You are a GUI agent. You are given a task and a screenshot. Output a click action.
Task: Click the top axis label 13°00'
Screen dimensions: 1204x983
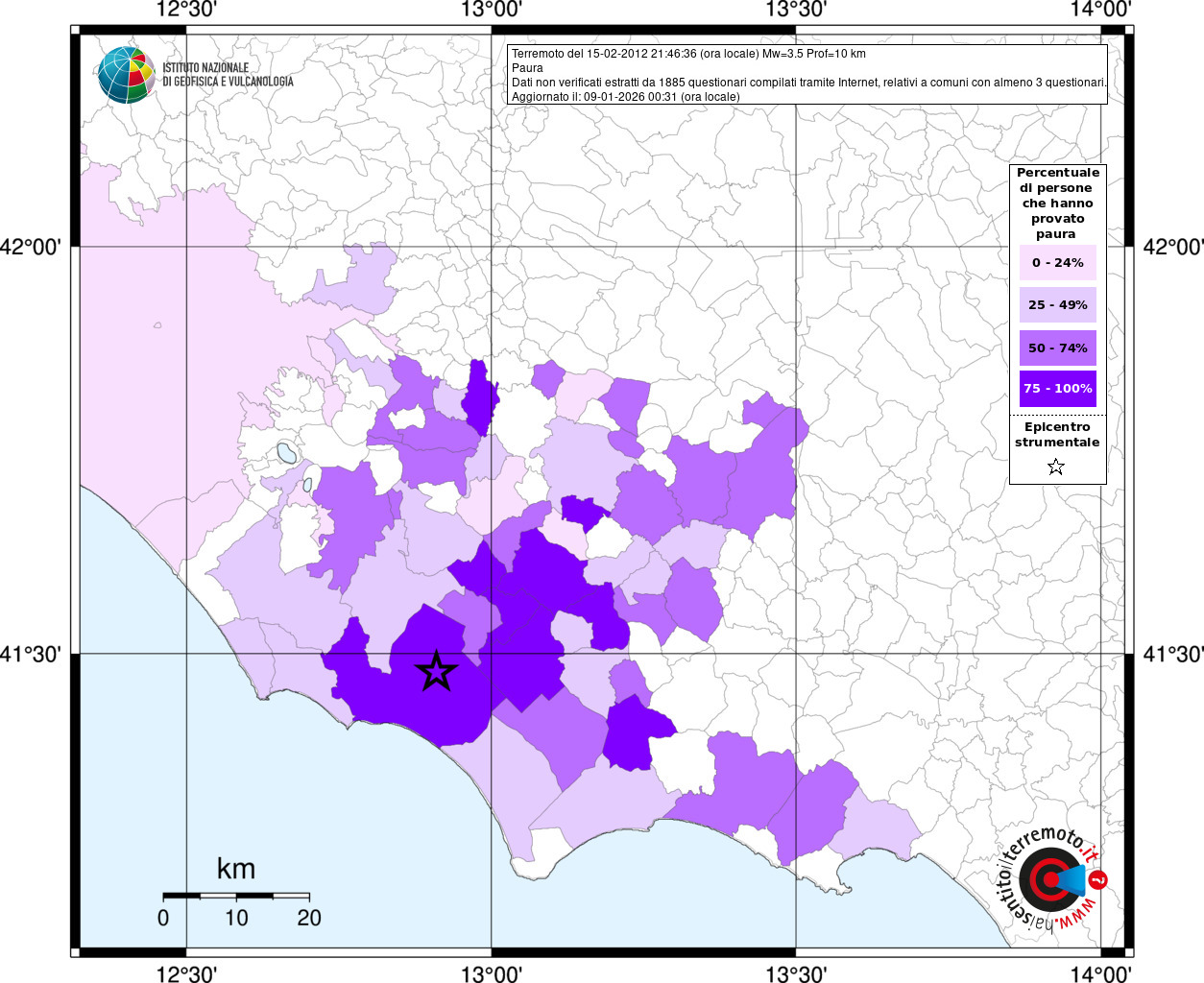click(x=492, y=10)
